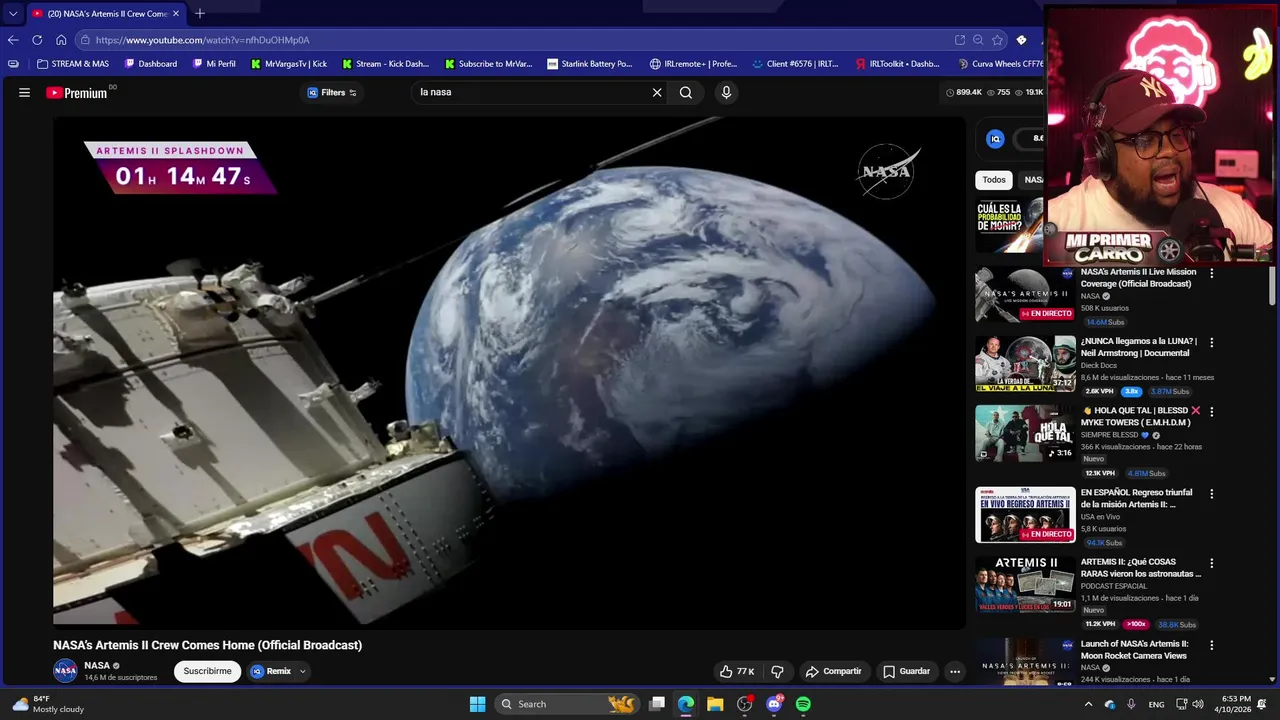Open Neil Armstrong documental thumbnail

click(1025, 363)
